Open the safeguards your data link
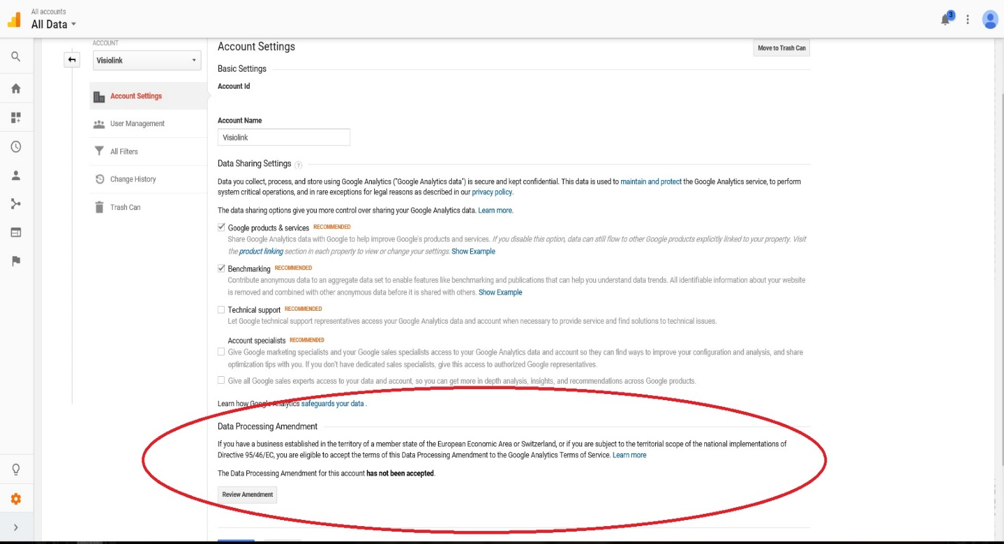 (332, 404)
